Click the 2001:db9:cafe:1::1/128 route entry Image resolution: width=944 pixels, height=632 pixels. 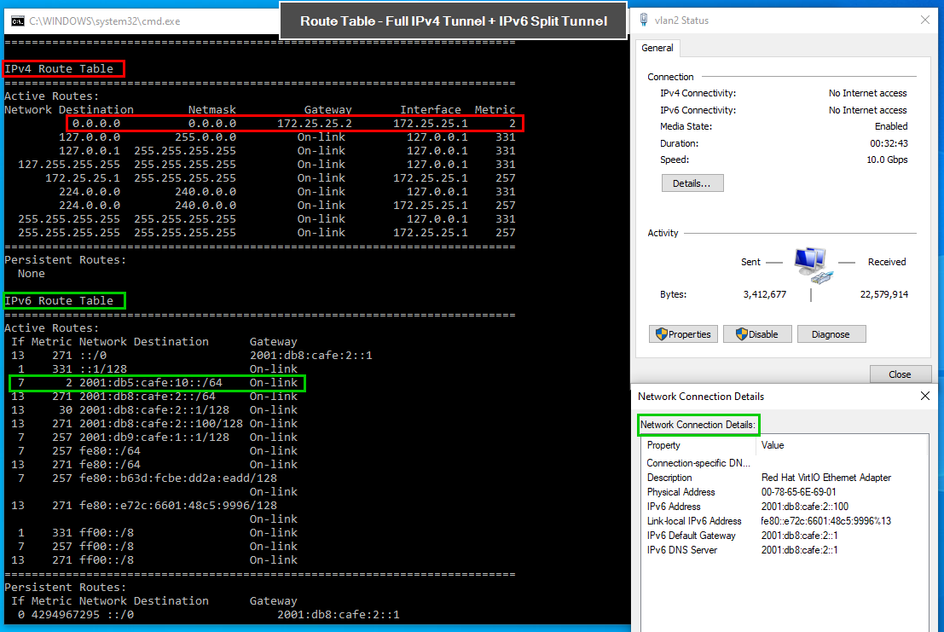(x=154, y=437)
